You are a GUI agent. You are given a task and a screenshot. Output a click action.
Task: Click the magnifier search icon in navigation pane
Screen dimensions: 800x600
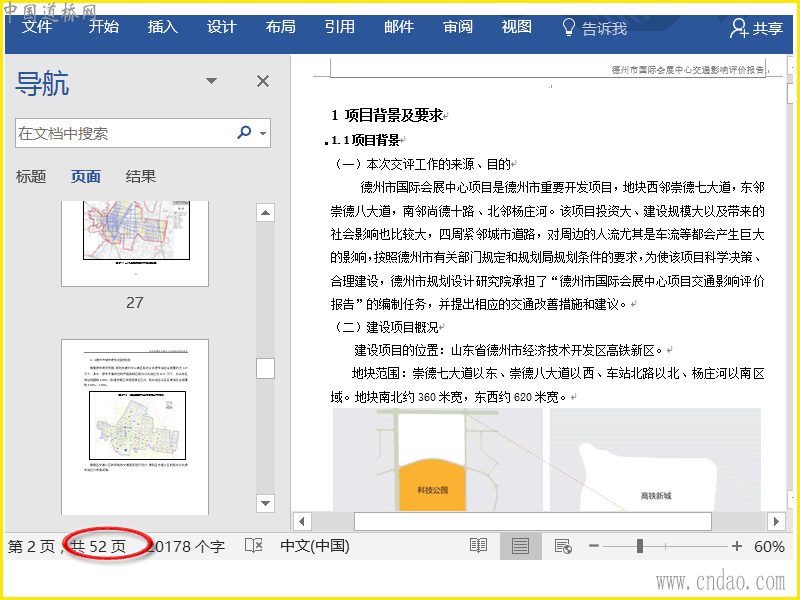244,133
